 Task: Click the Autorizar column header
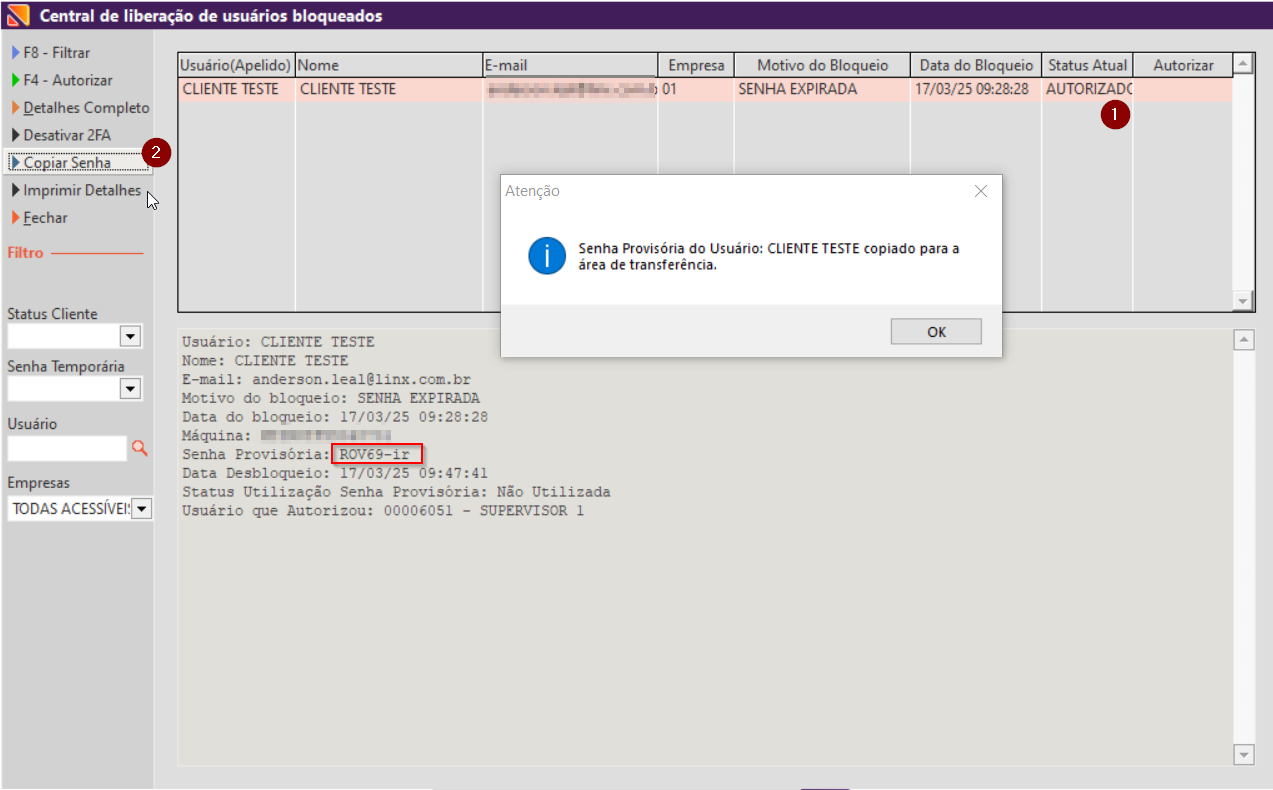point(1183,65)
